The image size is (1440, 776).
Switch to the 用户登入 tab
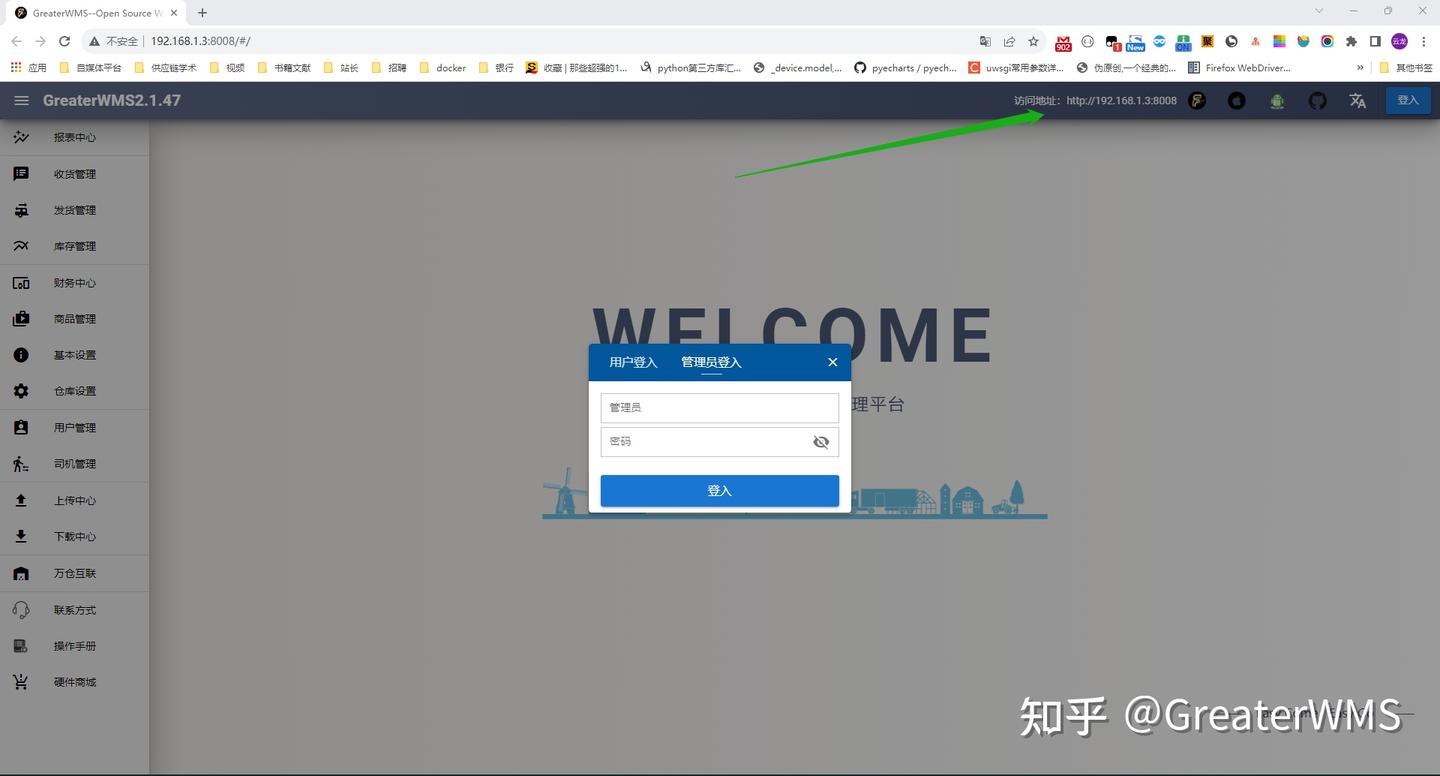pyautogui.click(x=633, y=362)
